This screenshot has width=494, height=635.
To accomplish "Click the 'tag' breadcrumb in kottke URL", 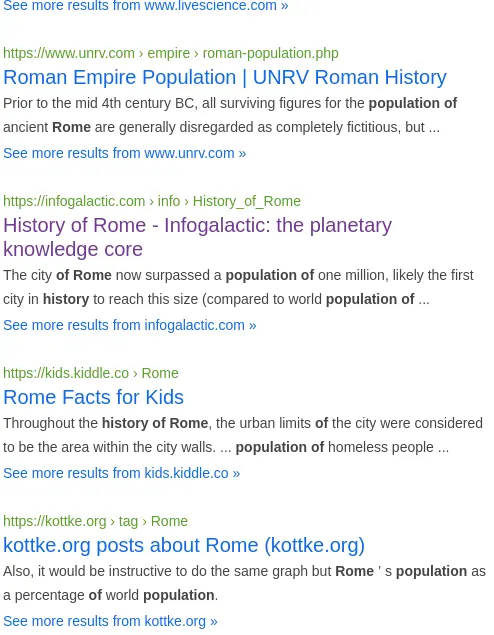I will click(128, 521).
